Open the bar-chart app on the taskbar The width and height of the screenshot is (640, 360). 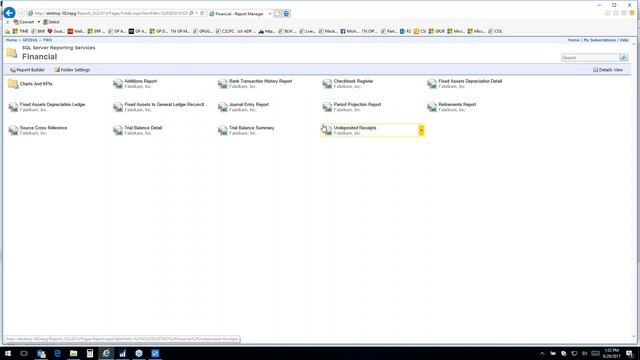coord(122,353)
